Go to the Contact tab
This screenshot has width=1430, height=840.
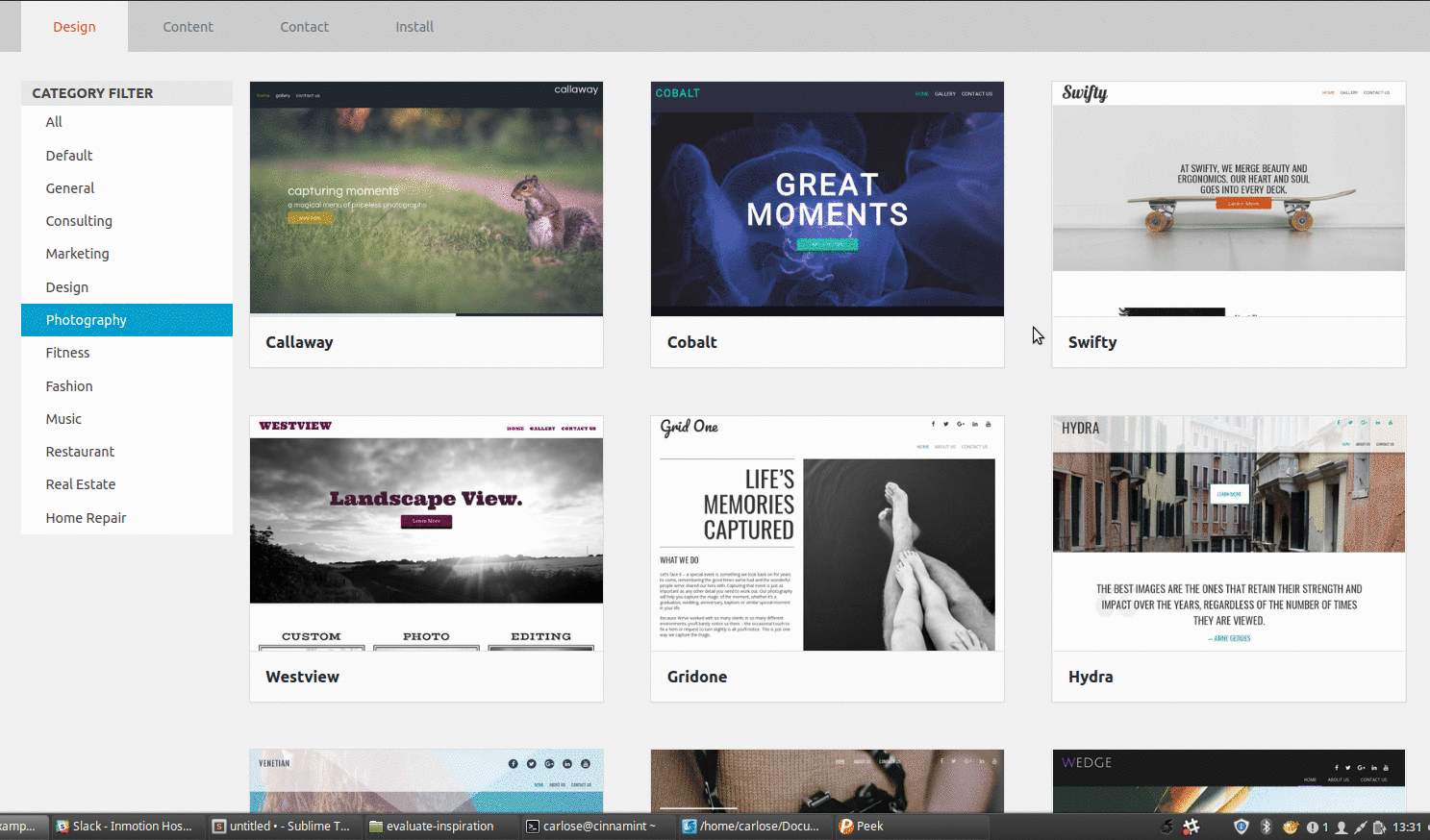click(x=304, y=27)
